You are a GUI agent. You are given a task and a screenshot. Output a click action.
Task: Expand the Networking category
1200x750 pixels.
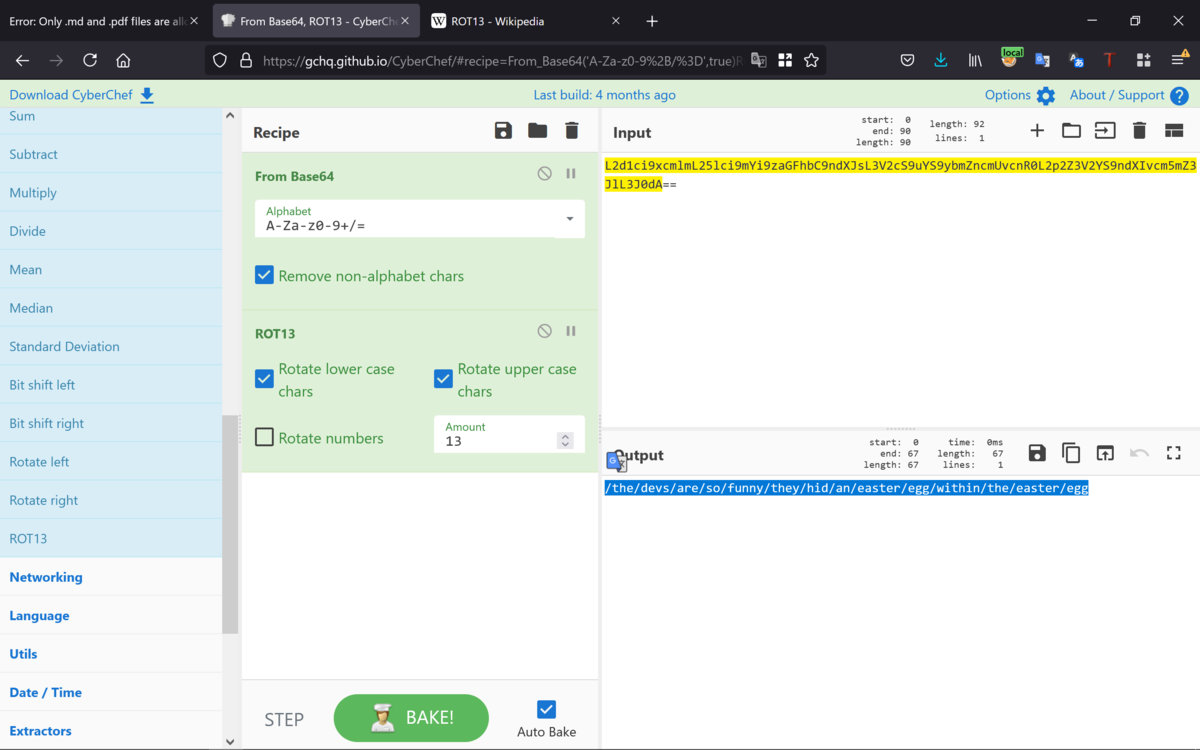click(x=111, y=577)
